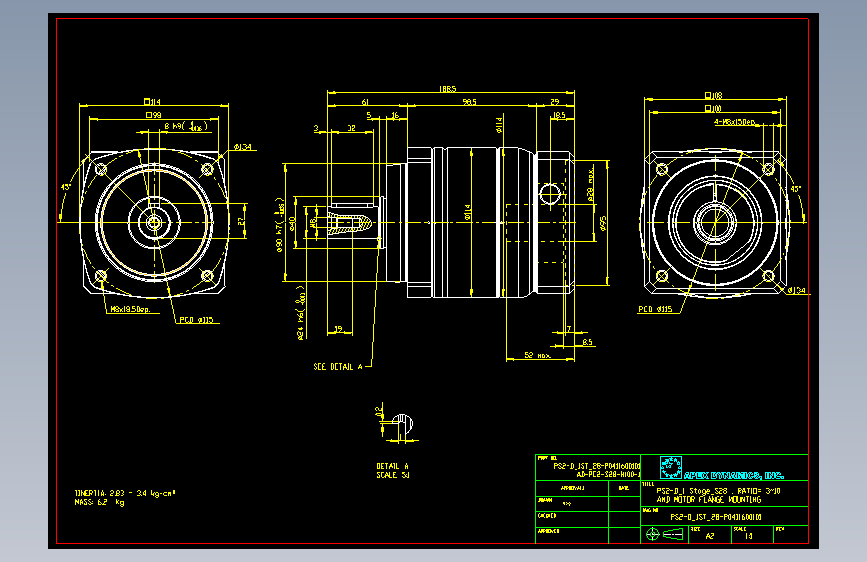Image resolution: width=867 pixels, height=562 pixels.
Task: Click the ø90 h7 tolerance dimension
Action: [x=280, y=225]
